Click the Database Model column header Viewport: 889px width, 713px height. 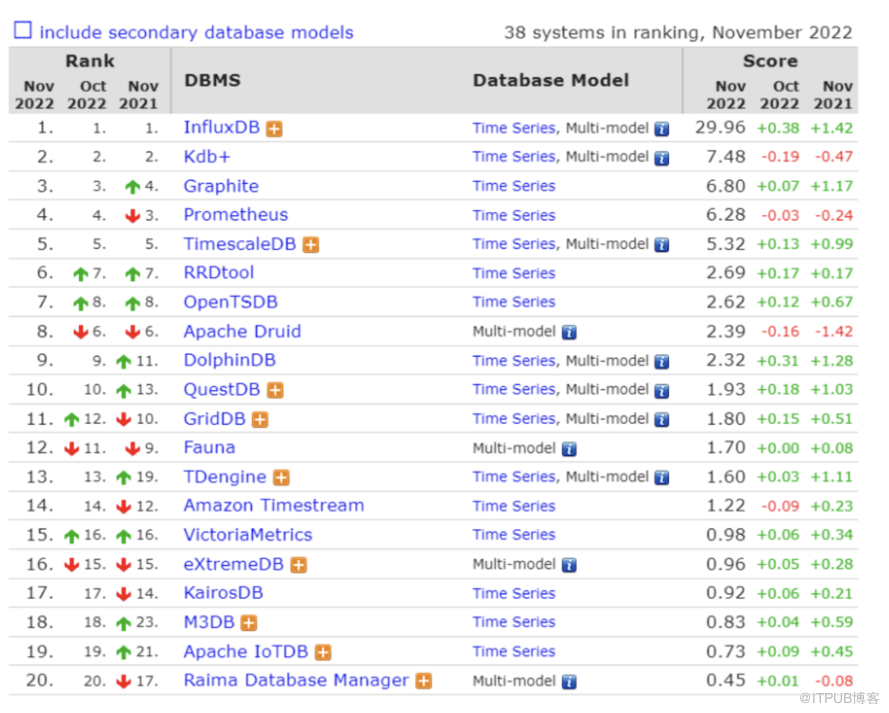(551, 80)
